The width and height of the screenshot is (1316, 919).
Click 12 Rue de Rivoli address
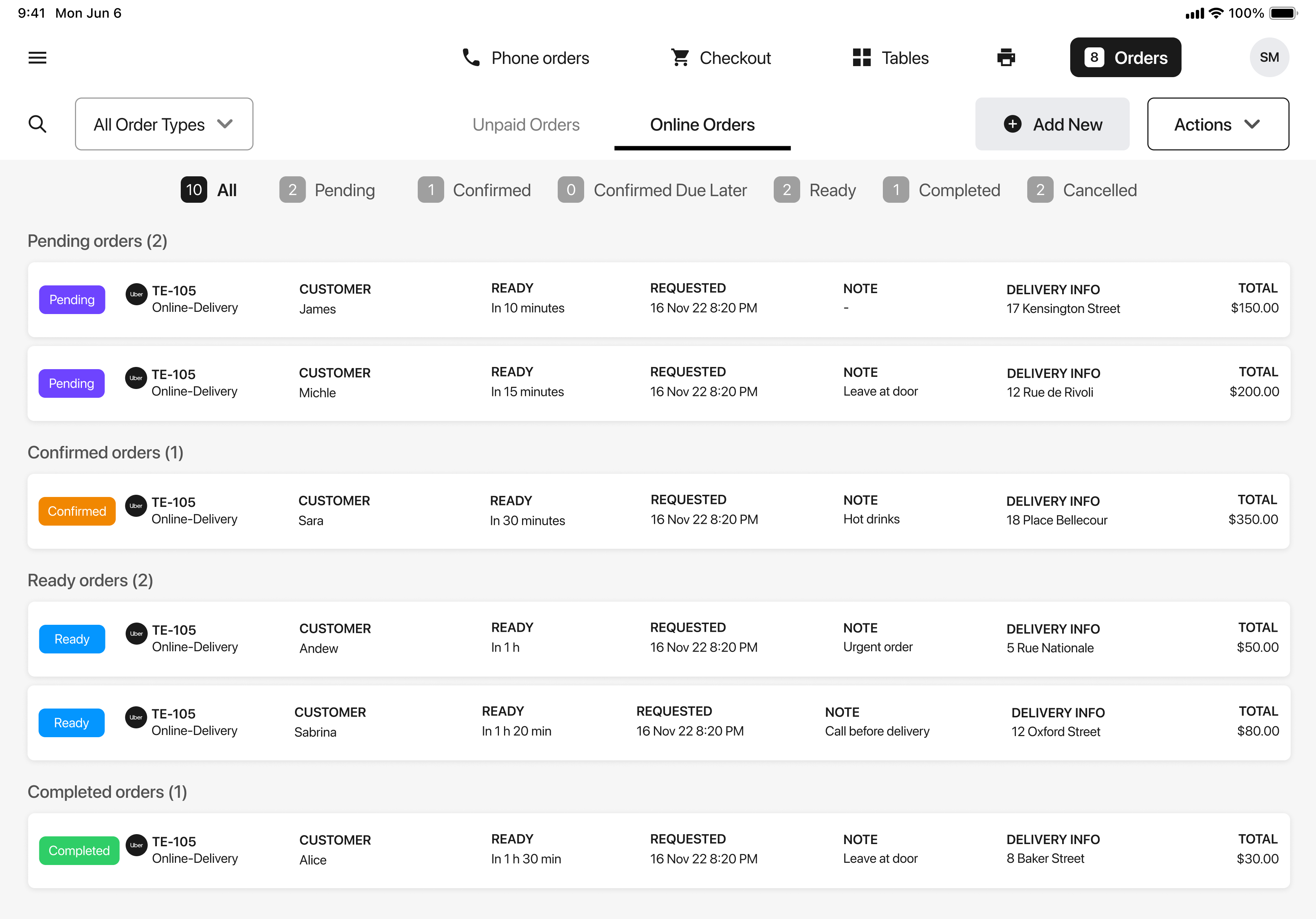point(1050,392)
